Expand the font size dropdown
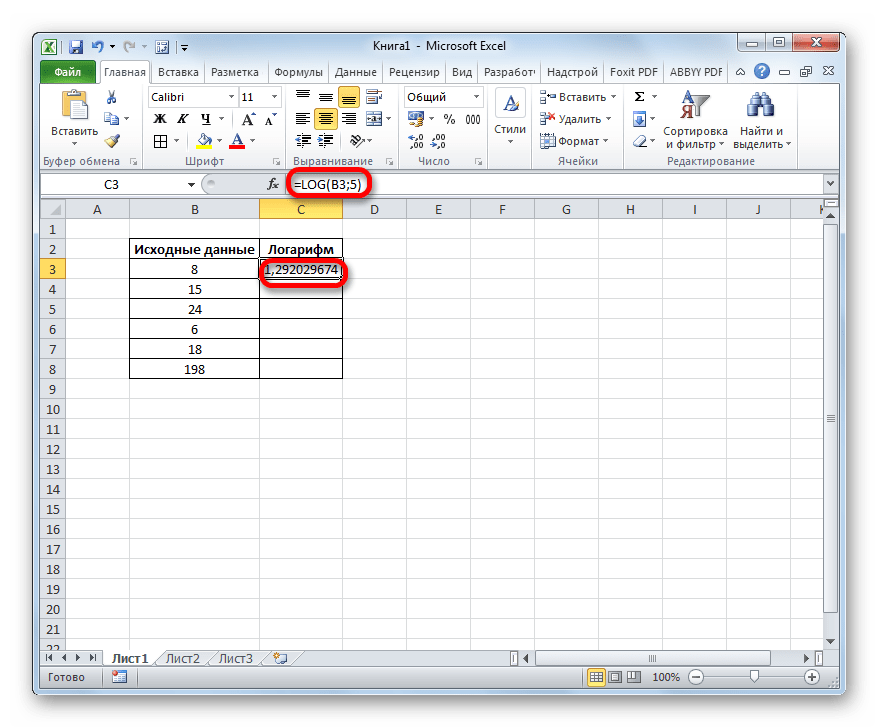 click(277, 97)
